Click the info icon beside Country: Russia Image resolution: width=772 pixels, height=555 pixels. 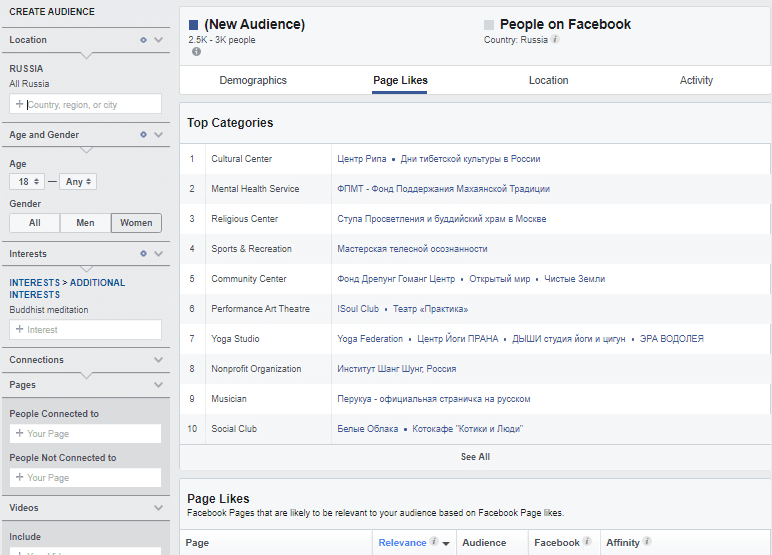555,39
